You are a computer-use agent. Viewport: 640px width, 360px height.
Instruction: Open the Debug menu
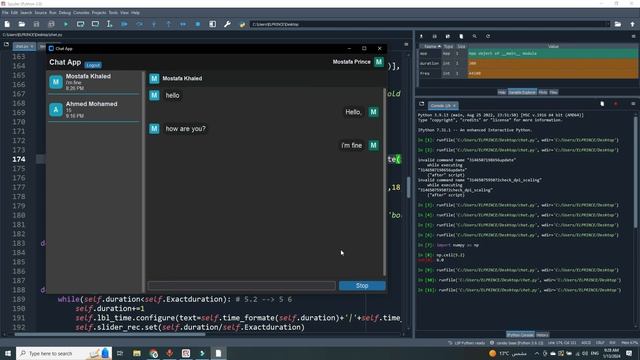click(64, 13)
